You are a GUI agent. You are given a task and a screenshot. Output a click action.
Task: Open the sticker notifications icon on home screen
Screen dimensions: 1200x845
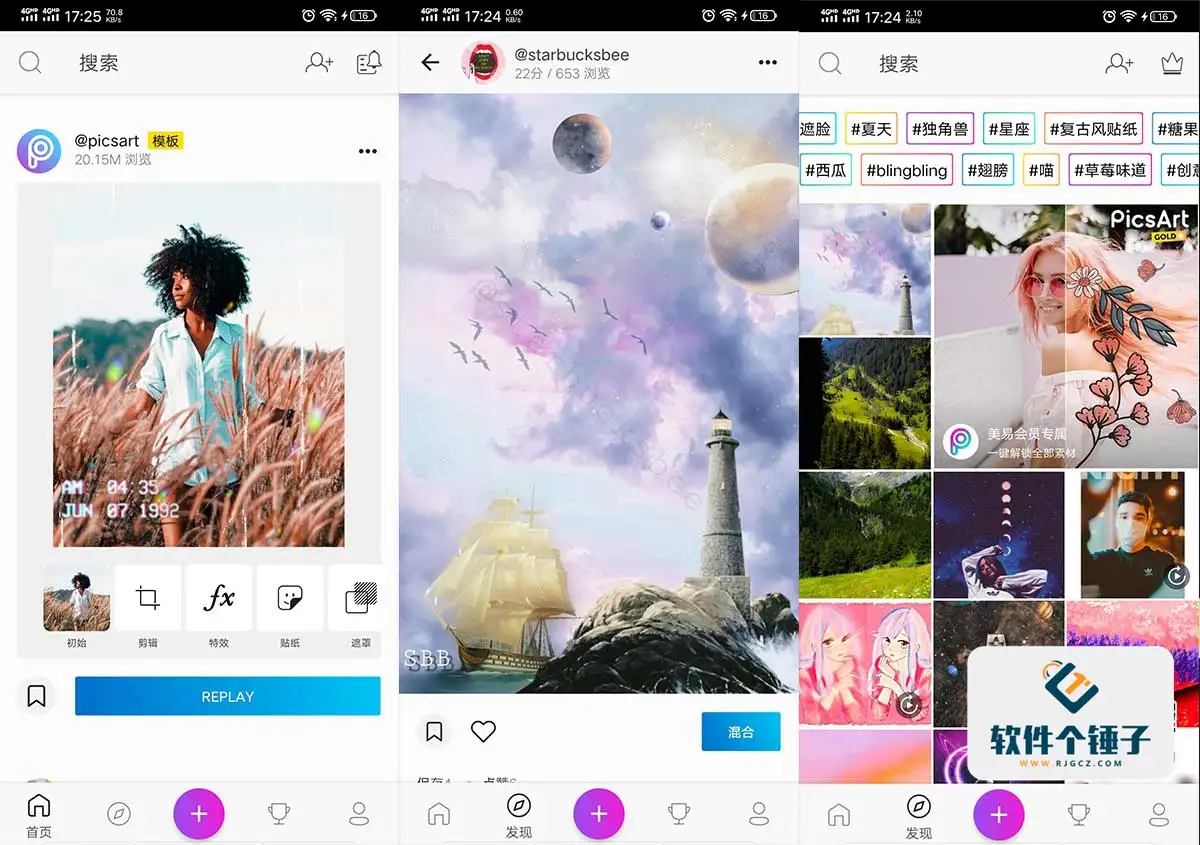(x=369, y=62)
